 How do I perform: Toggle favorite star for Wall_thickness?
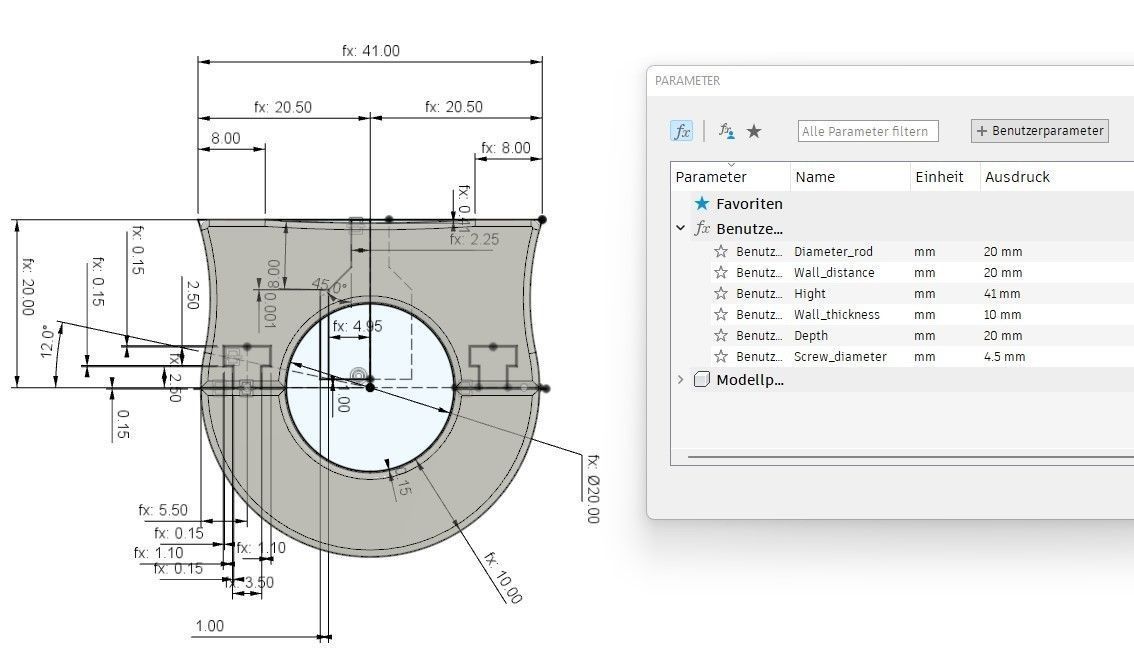click(x=720, y=314)
